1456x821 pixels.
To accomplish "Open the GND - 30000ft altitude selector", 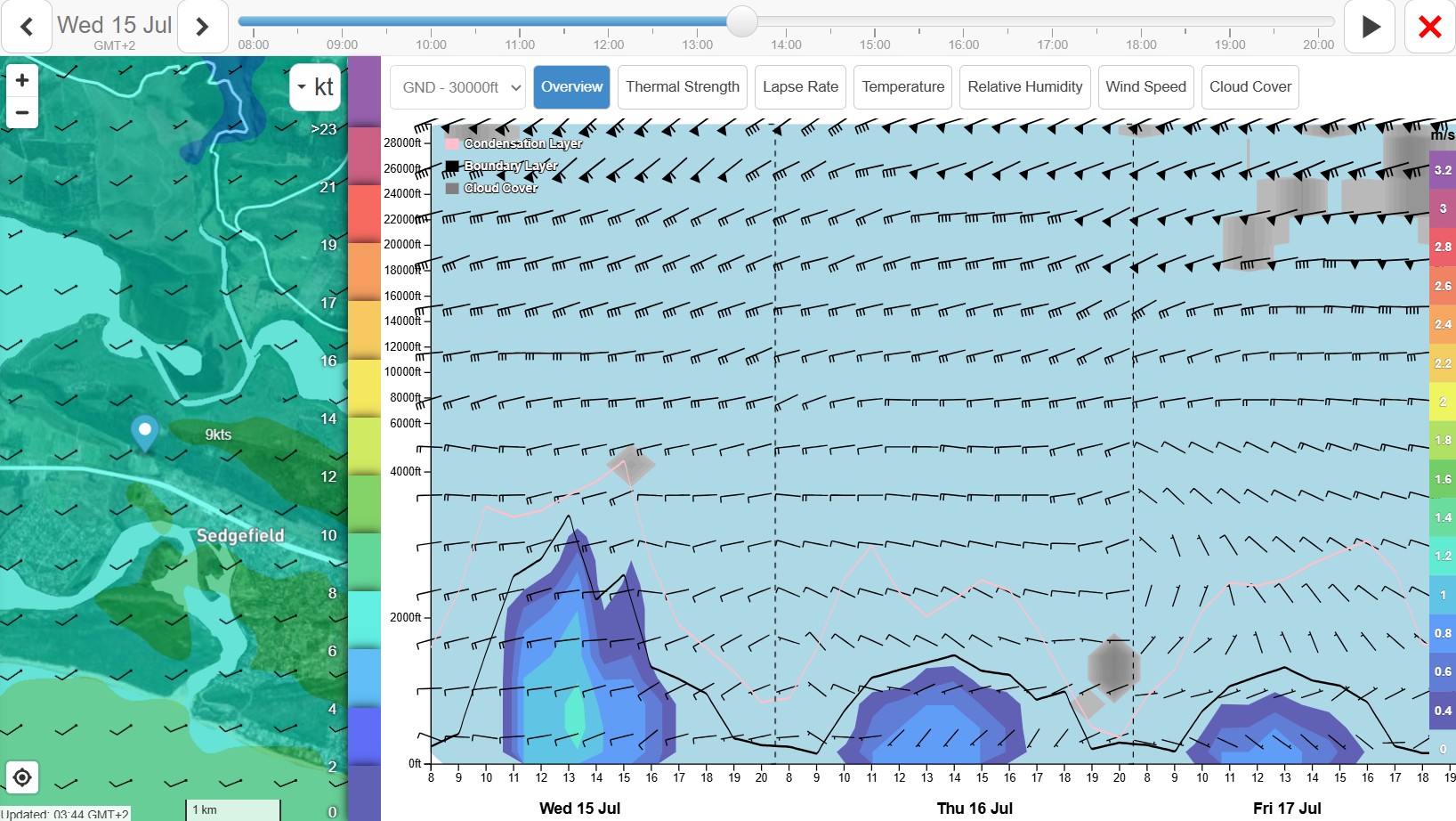I will pyautogui.click(x=457, y=87).
